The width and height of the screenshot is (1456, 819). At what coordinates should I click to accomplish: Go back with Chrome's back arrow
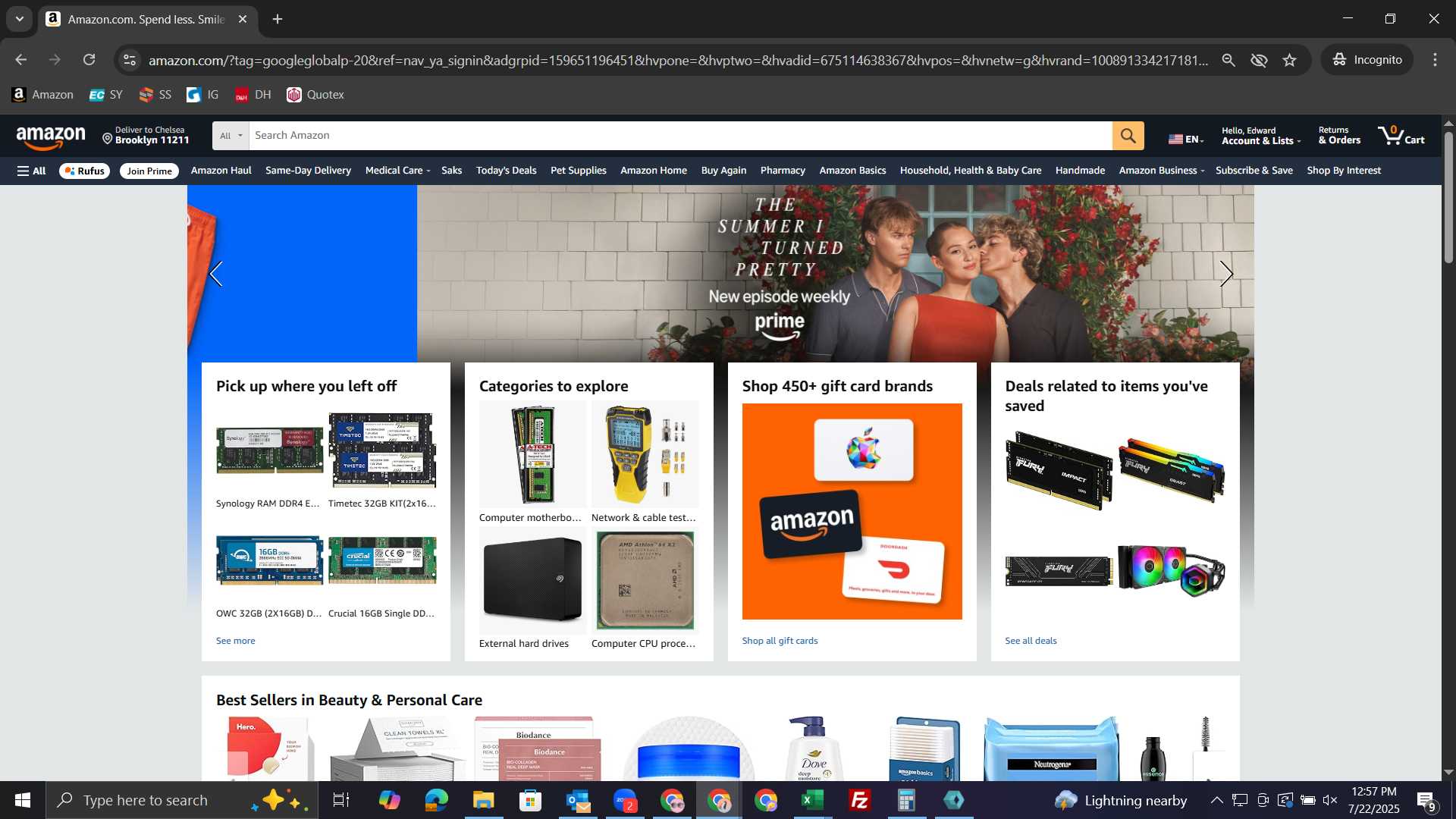pos(20,60)
